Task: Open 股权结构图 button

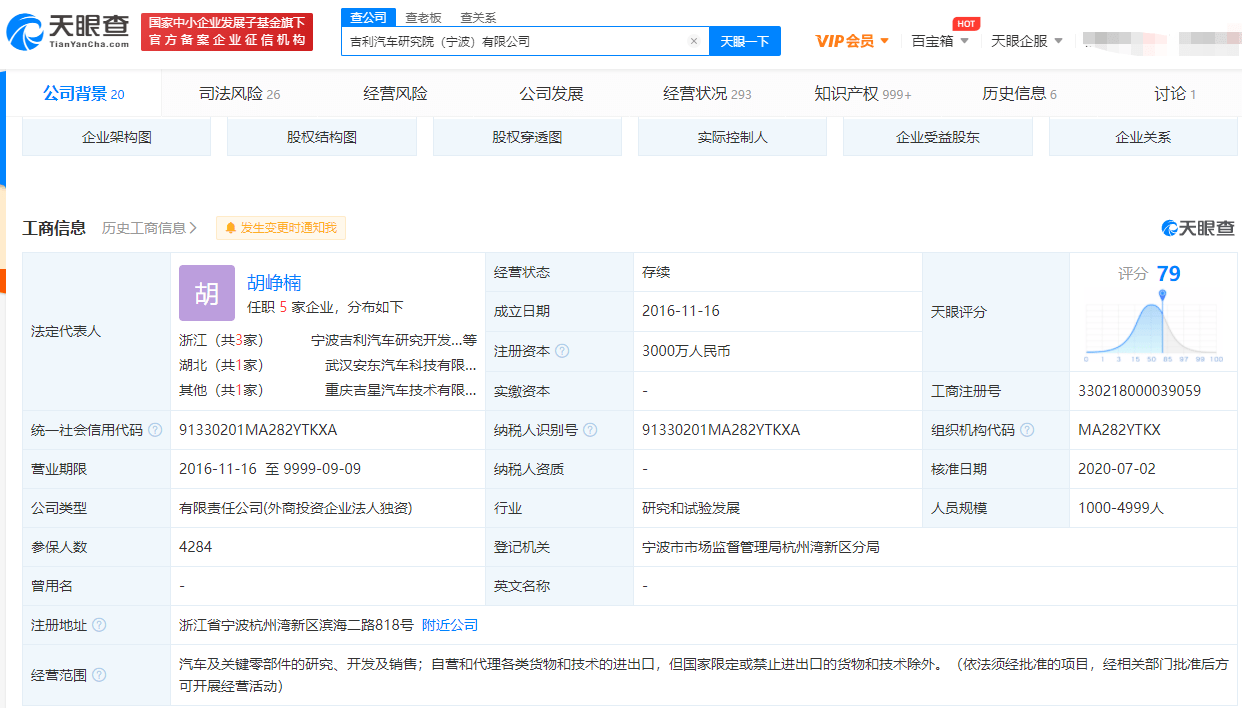Action: tap(322, 137)
